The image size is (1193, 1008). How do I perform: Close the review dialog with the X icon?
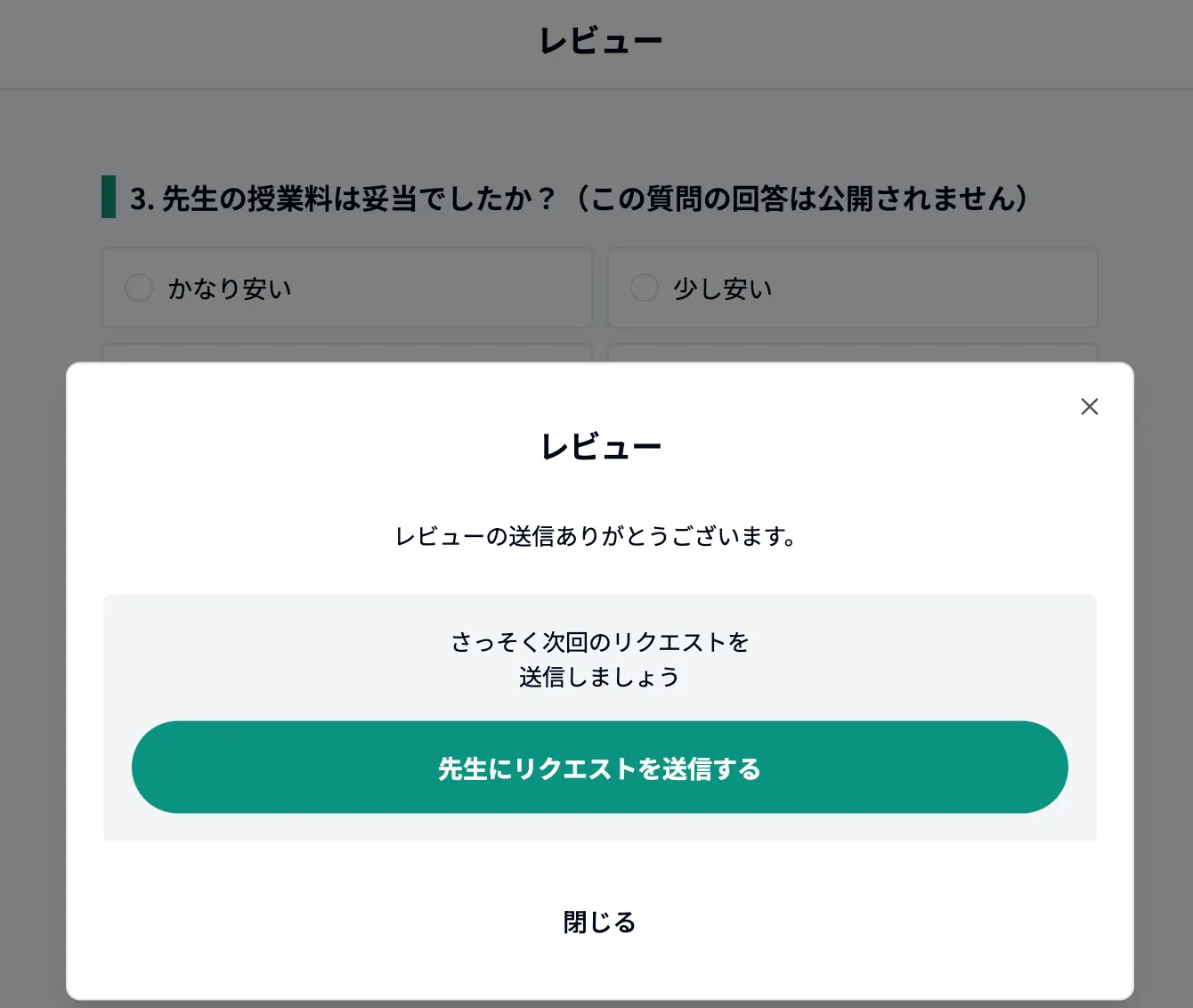(1089, 407)
